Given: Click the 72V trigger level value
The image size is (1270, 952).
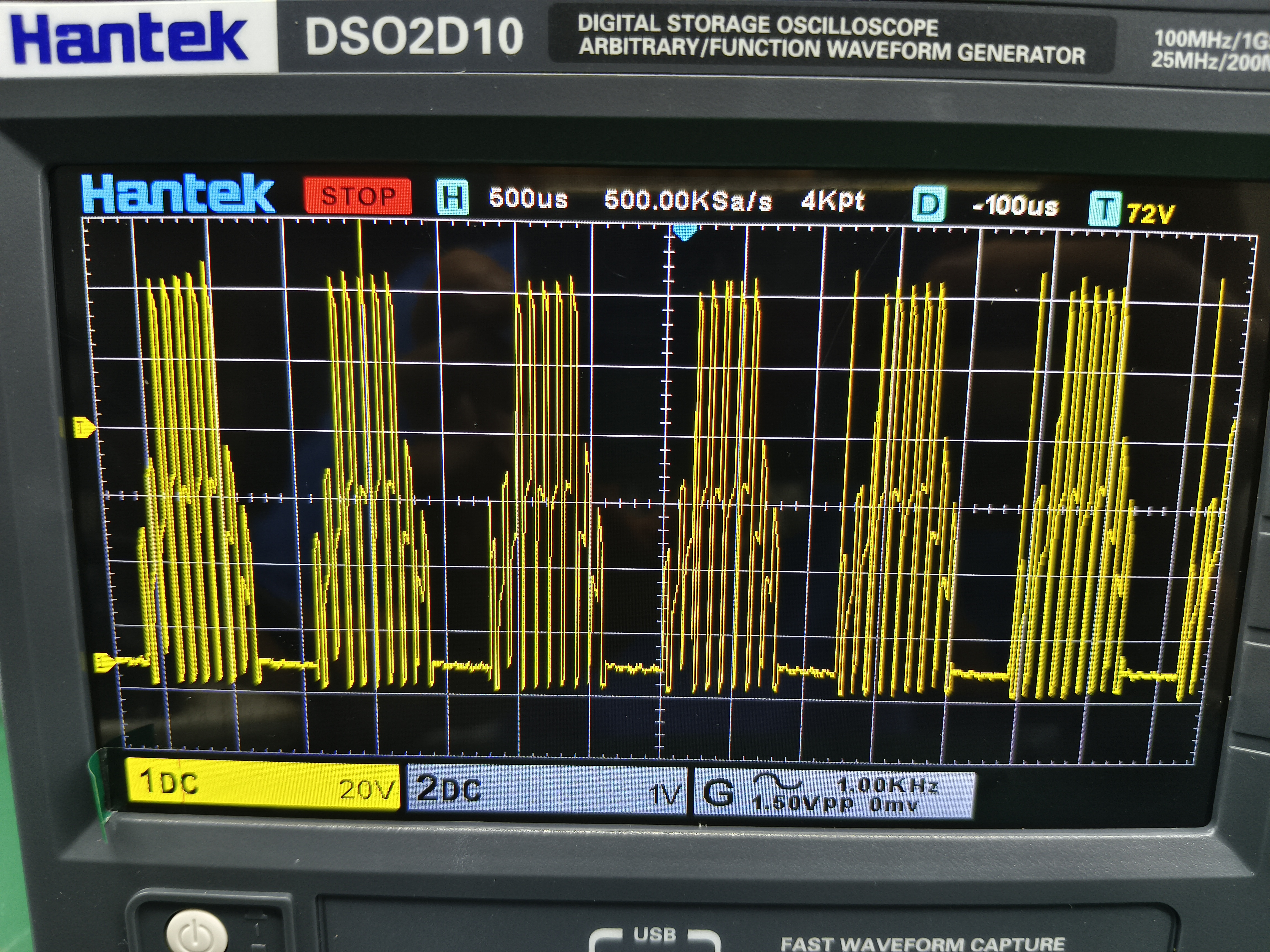Looking at the screenshot, I should pyautogui.click(x=1151, y=214).
